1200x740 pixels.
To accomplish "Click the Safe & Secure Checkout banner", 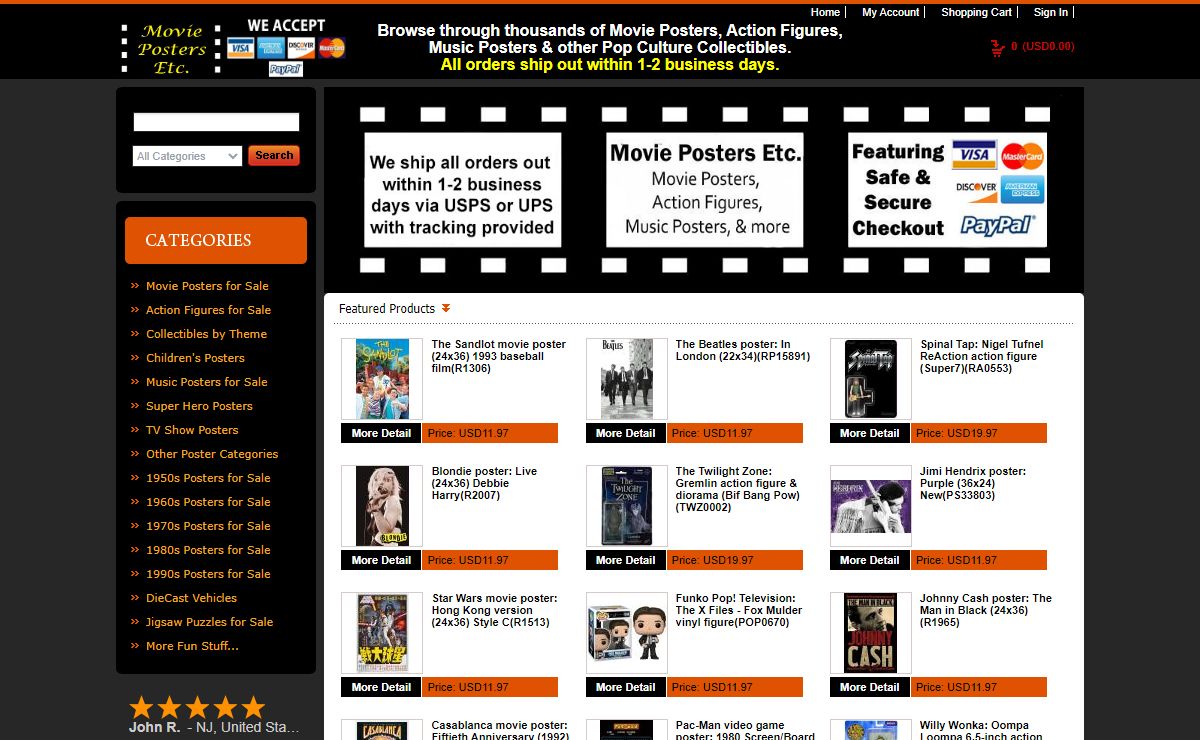I will 948,190.
